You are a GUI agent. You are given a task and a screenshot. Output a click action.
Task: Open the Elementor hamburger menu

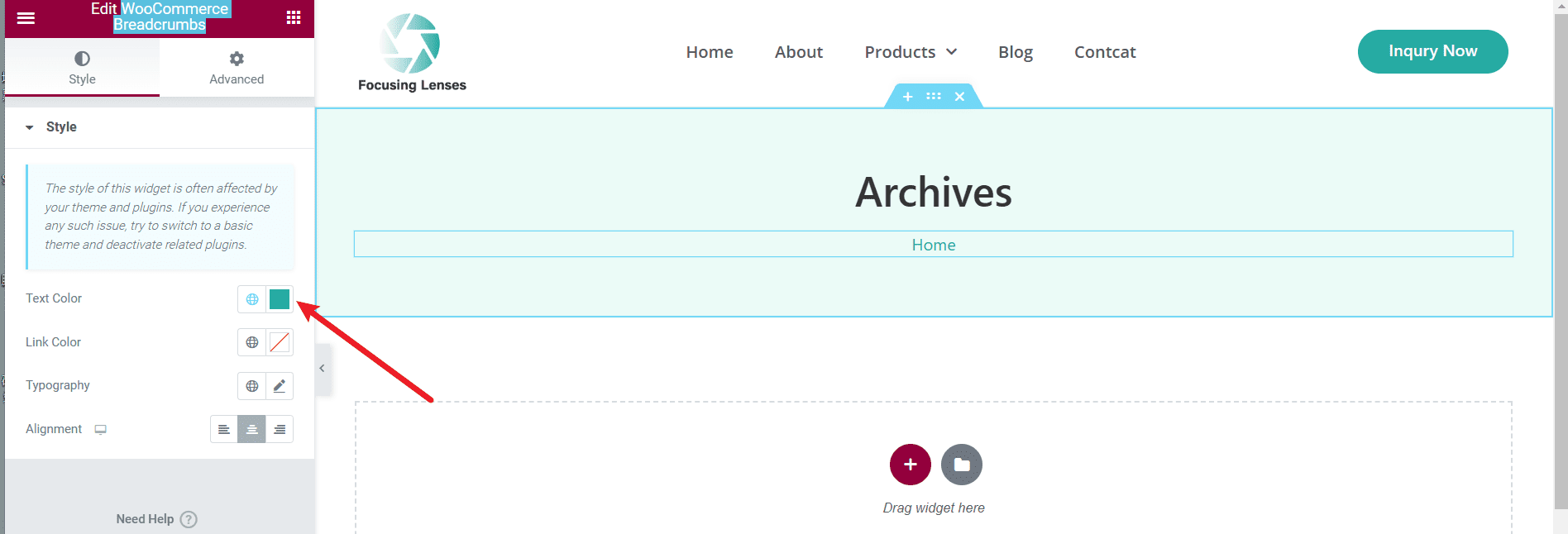(26, 17)
